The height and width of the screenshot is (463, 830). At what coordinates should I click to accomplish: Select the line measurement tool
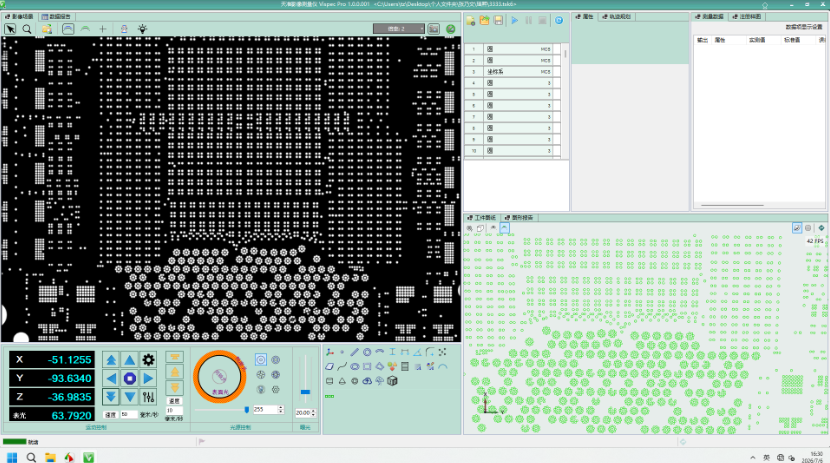pyautogui.click(x=355, y=352)
